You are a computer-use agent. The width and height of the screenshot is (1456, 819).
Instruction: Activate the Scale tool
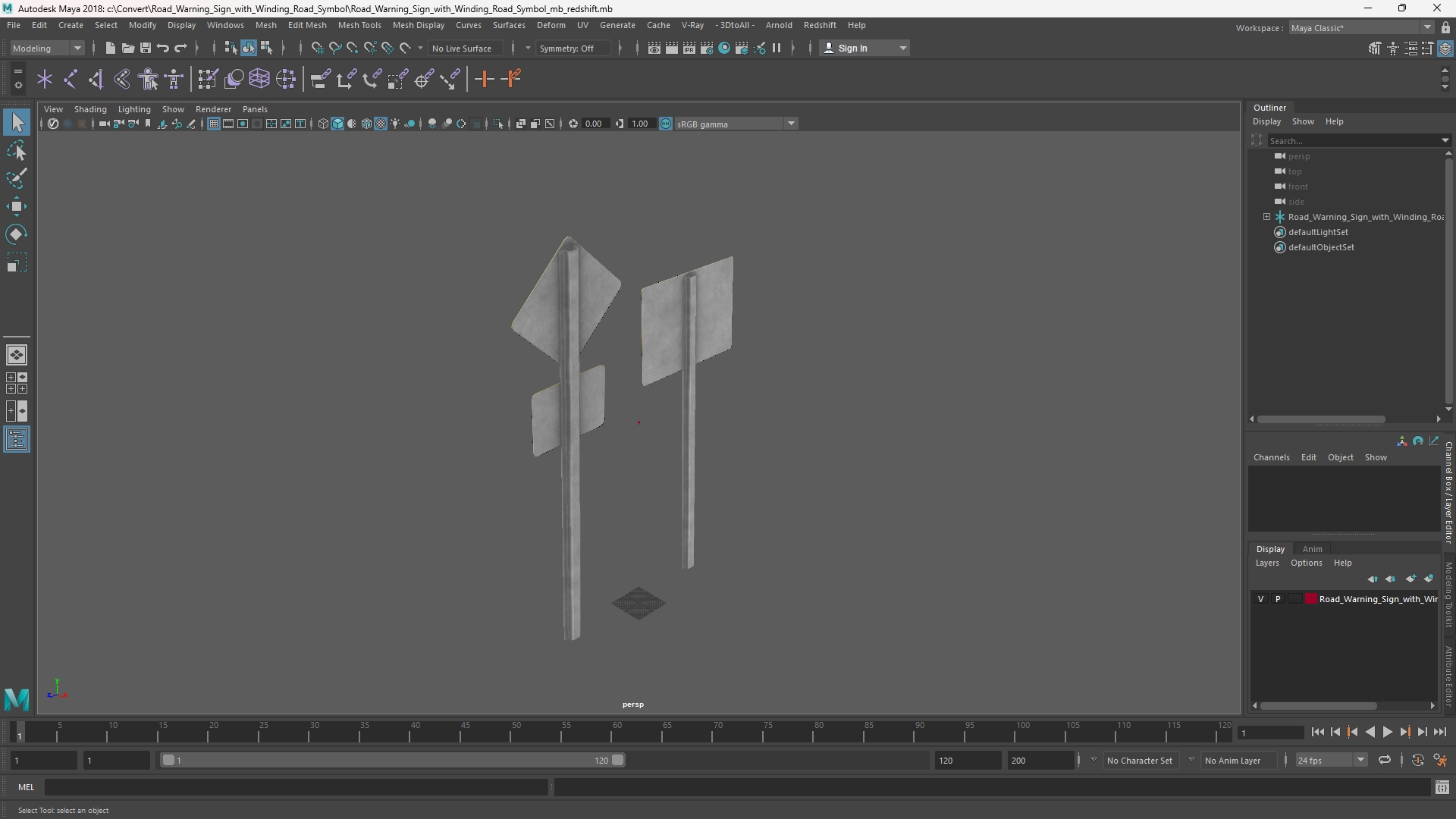click(17, 262)
